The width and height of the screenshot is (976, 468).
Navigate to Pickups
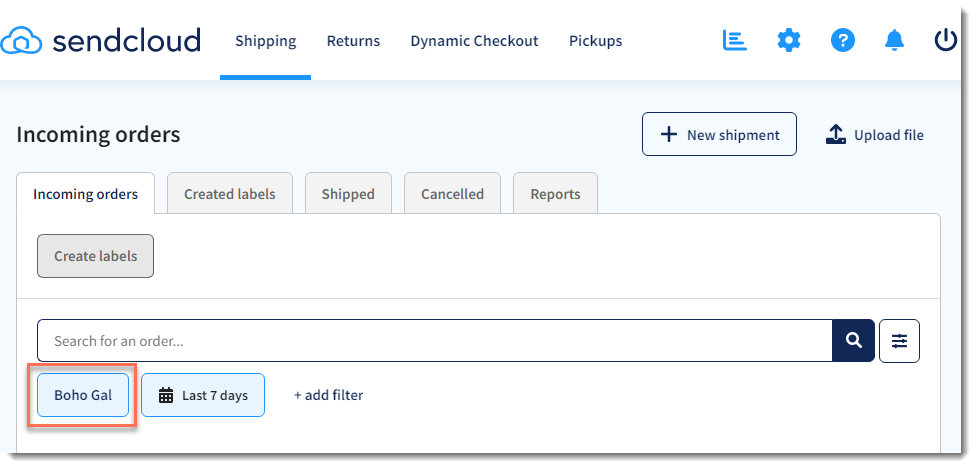(x=595, y=41)
